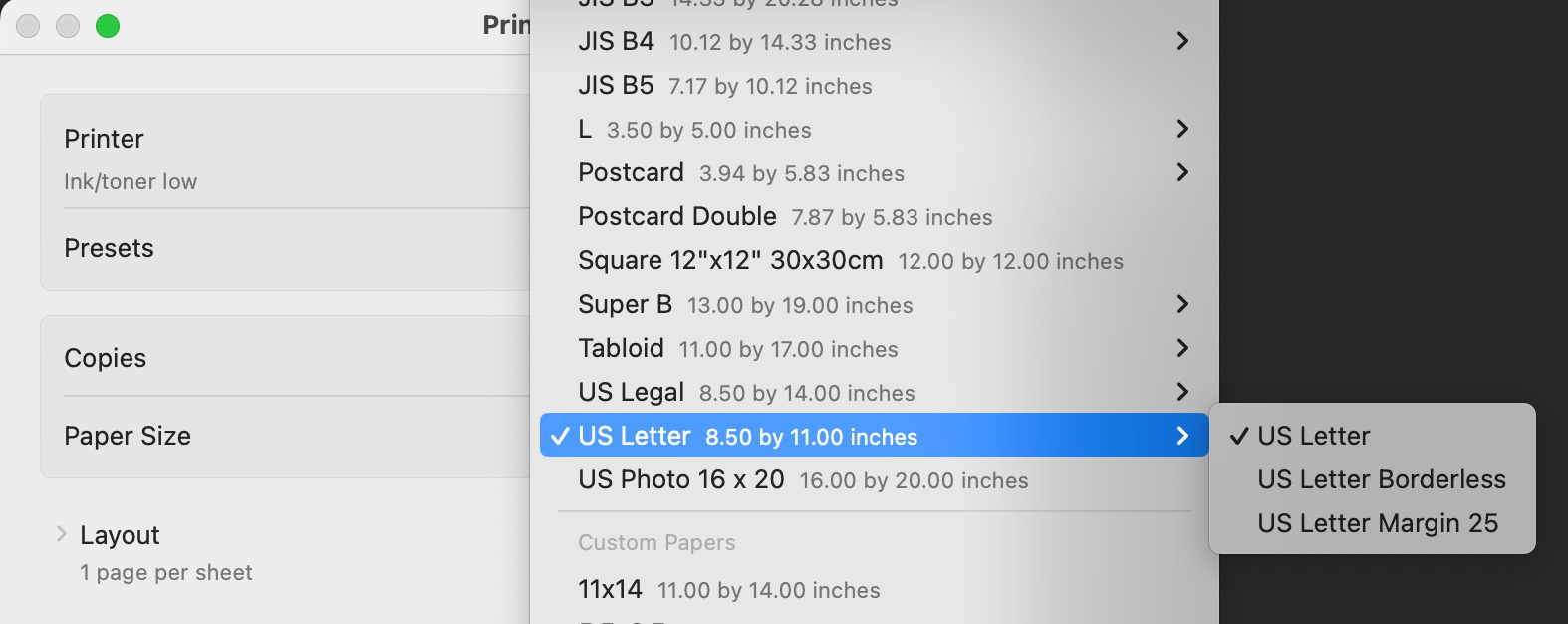Pick custom 11x14 paper size
The image size is (1568, 624).
click(728, 590)
